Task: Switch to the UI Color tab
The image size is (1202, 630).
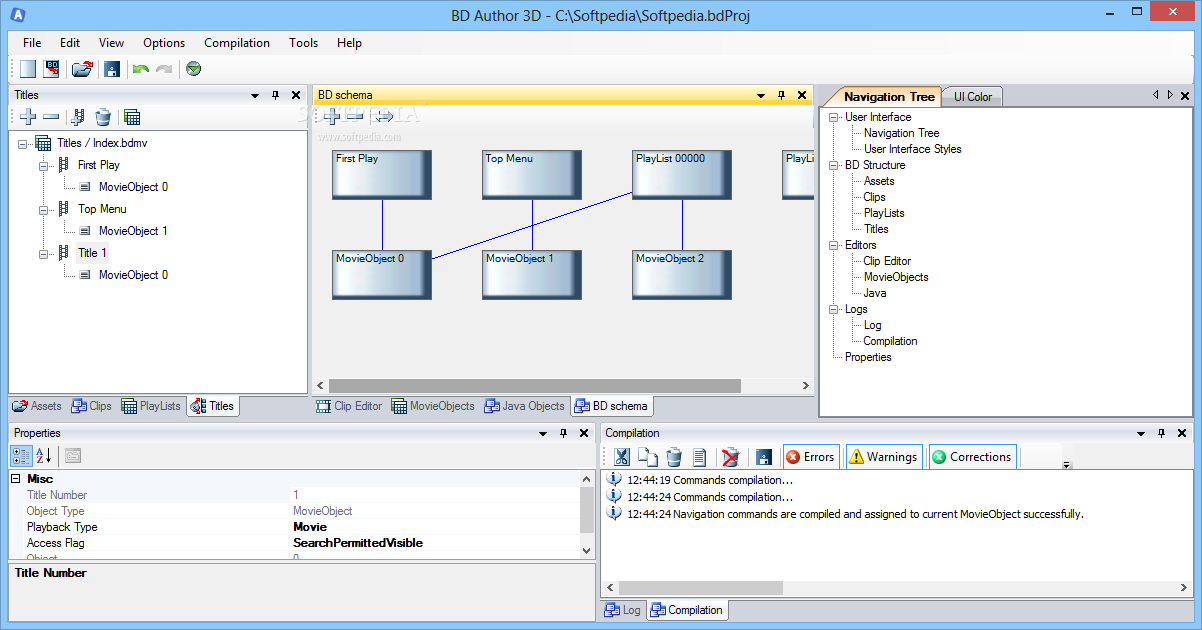Action: point(972,97)
